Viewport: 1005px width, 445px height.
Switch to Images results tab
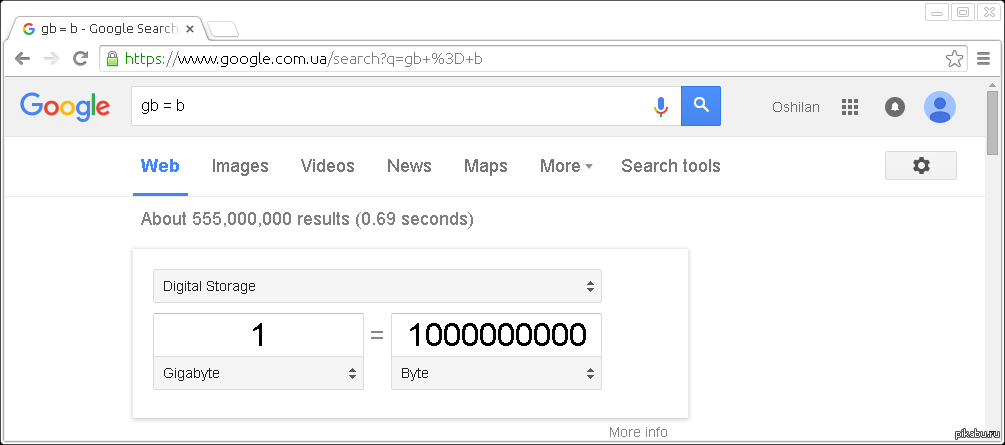pyautogui.click(x=240, y=166)
